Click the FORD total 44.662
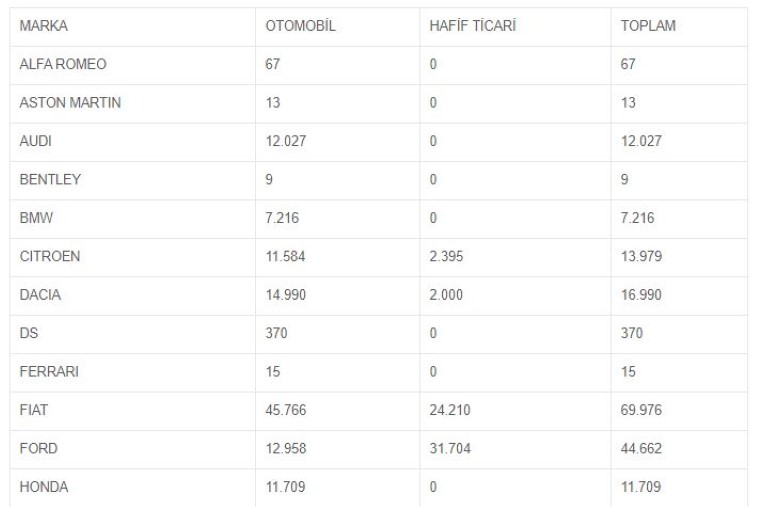The width and height of the screenshot is (757, 507). (x=641, y=448)
